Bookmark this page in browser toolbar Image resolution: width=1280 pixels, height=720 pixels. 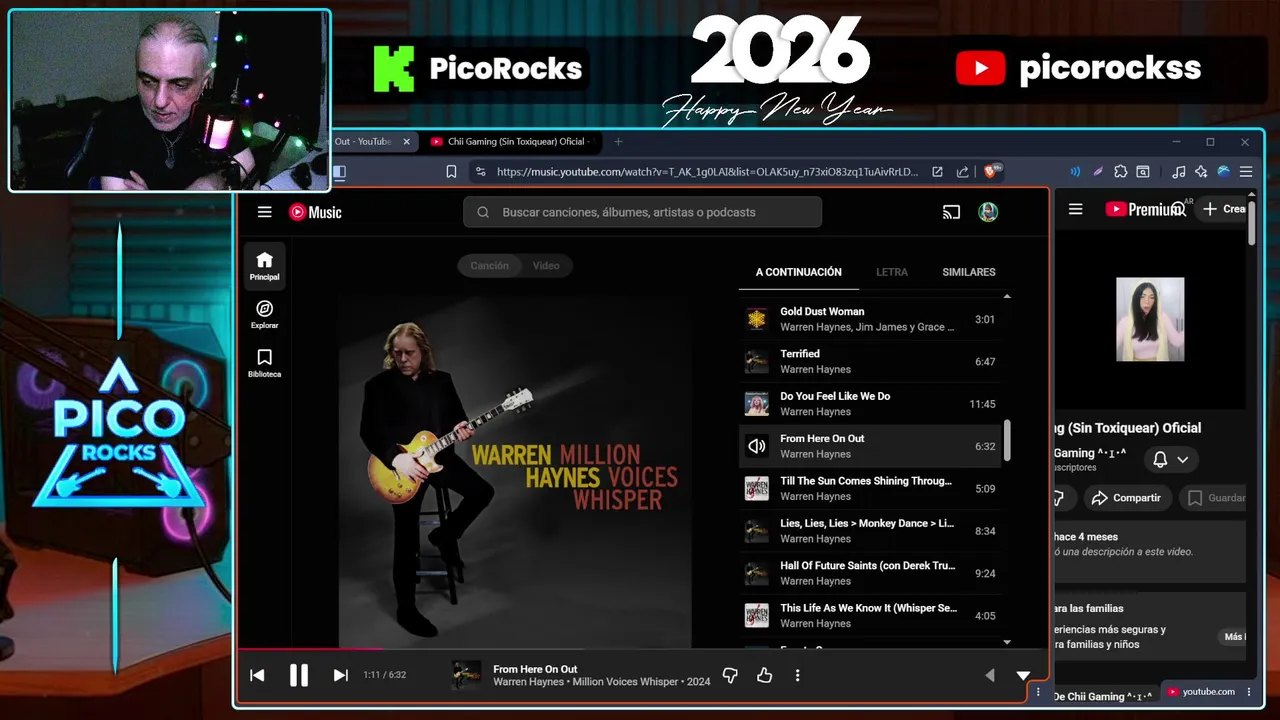[451, 172]
